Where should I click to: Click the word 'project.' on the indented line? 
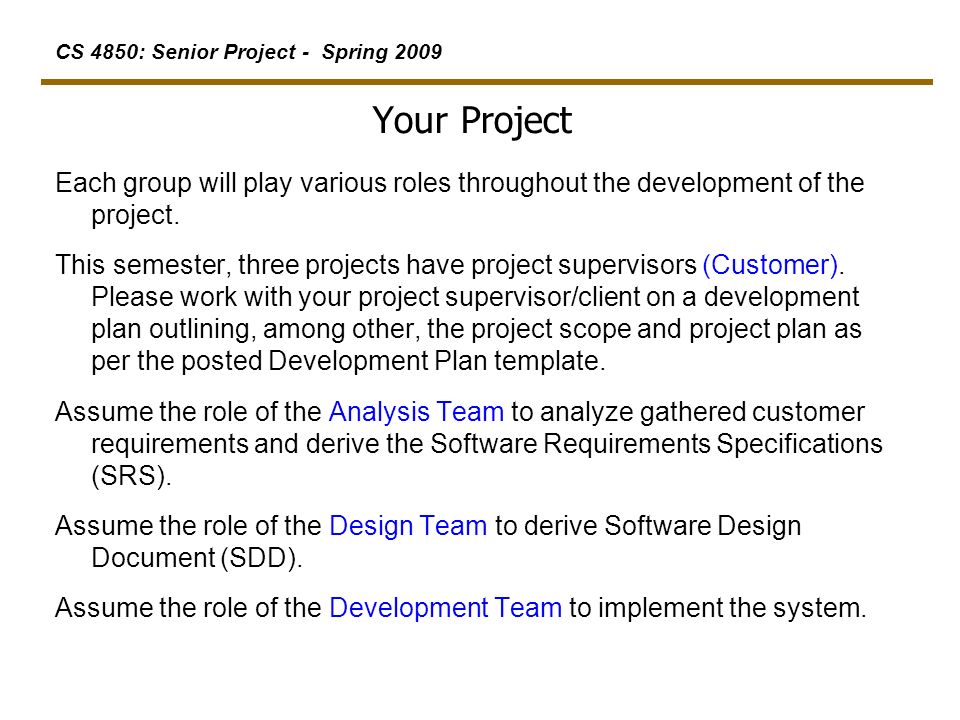click(135, 216)
